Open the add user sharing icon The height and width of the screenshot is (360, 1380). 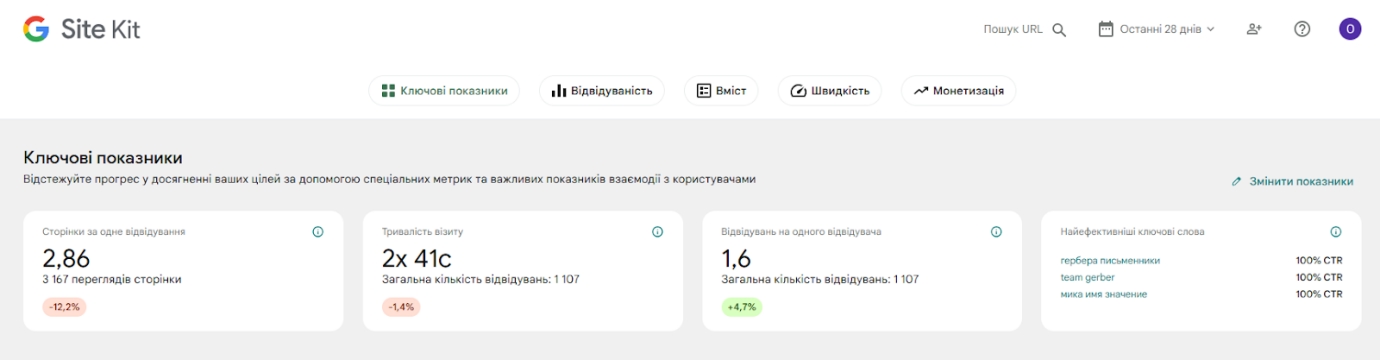pyautogui.click(x=1254, y=29)
